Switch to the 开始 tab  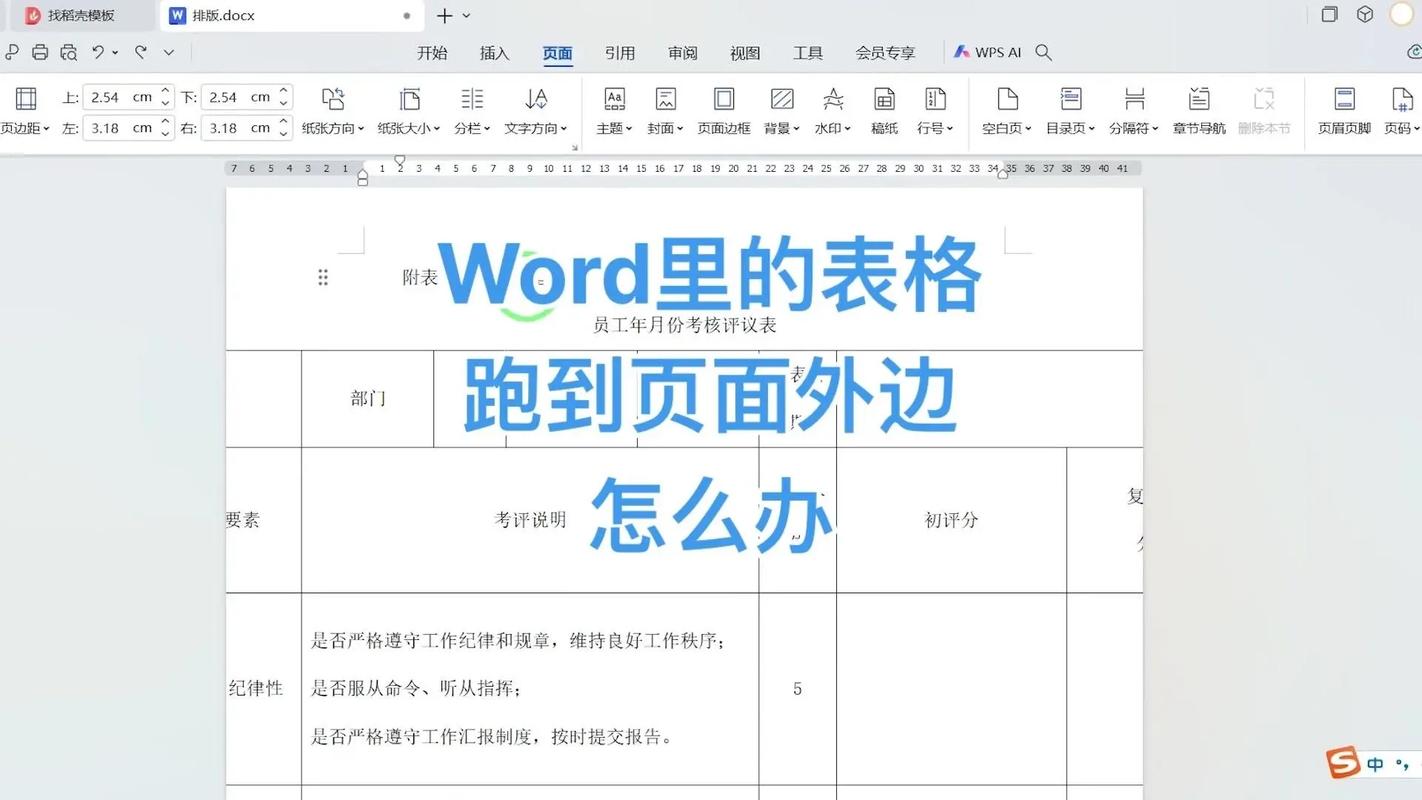pos(432,53)
